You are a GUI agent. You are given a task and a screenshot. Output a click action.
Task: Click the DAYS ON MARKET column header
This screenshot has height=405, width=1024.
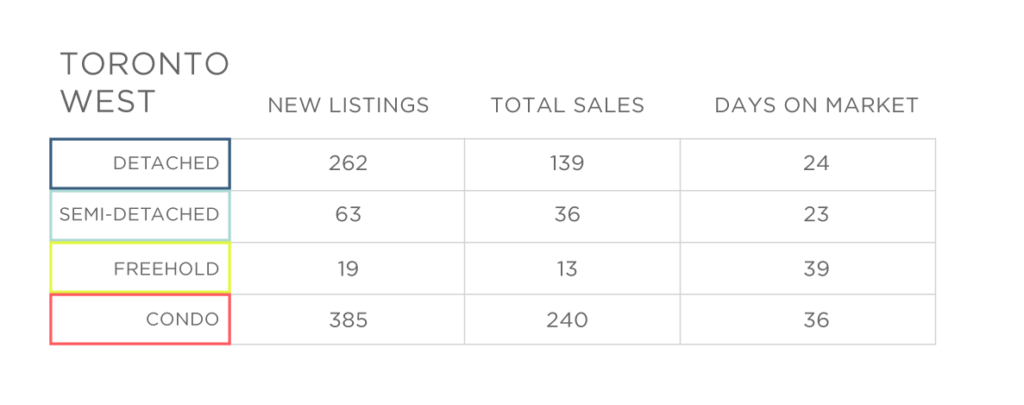coord(816,105)
